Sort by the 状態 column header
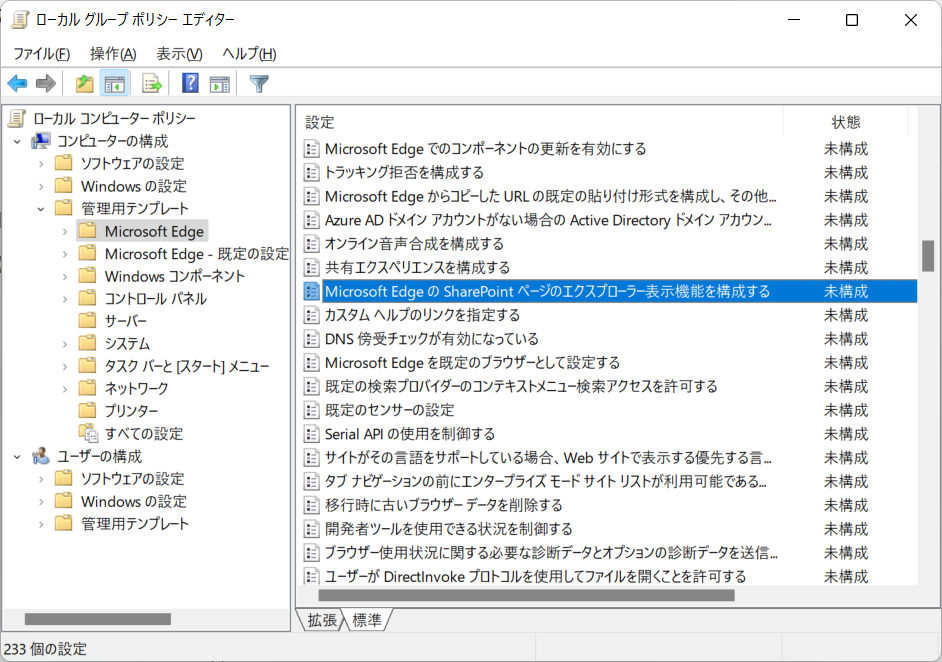 point(846,123)
